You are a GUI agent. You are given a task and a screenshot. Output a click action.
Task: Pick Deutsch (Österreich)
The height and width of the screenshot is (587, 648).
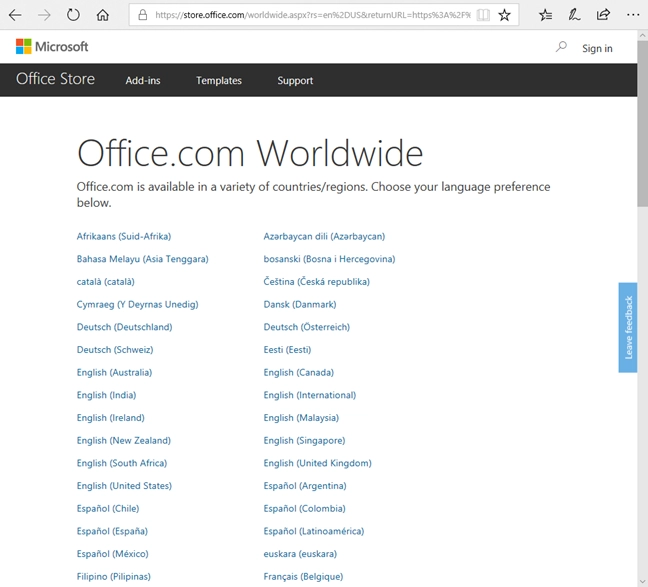[x=307, y=327]
